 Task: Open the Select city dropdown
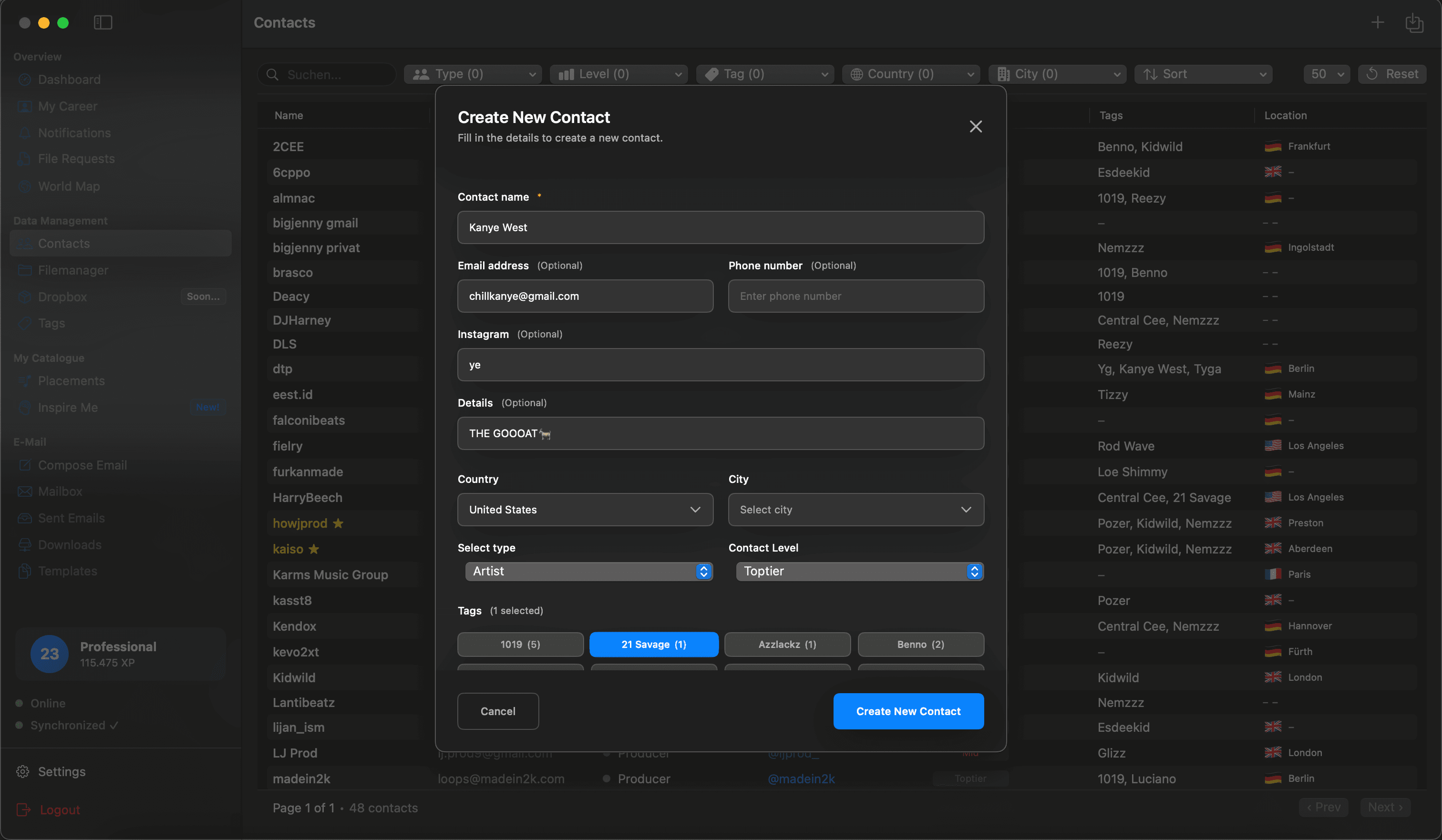tap(855, 509)
